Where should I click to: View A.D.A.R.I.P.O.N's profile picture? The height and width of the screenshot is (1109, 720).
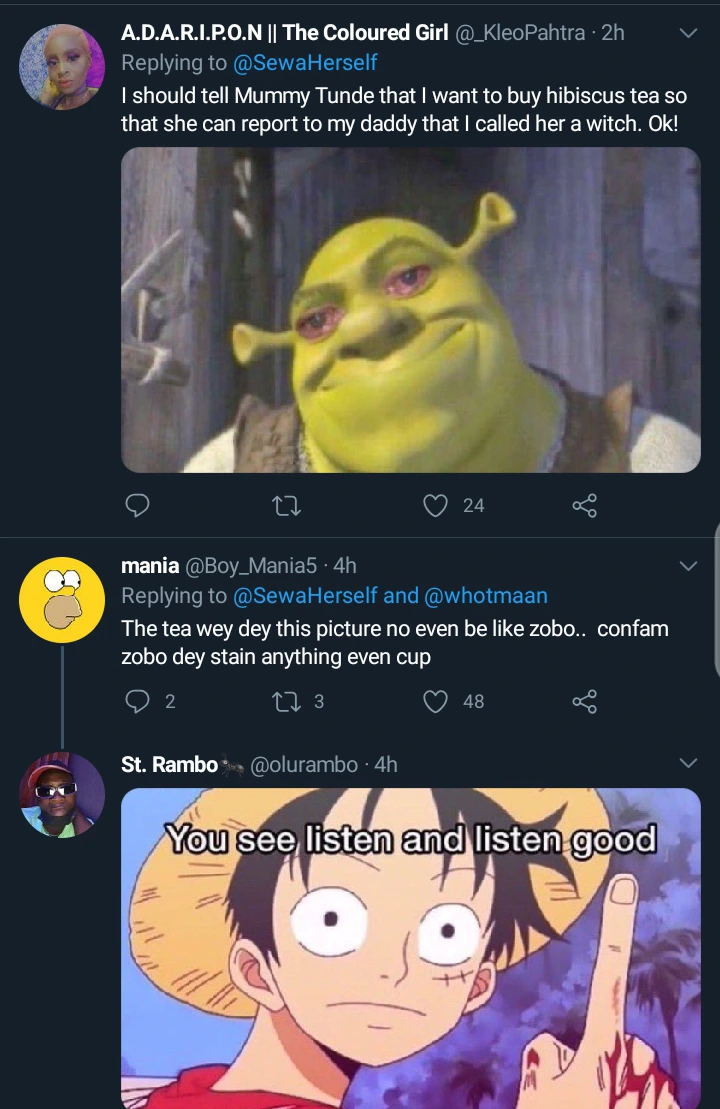click(x=62, y=67)
